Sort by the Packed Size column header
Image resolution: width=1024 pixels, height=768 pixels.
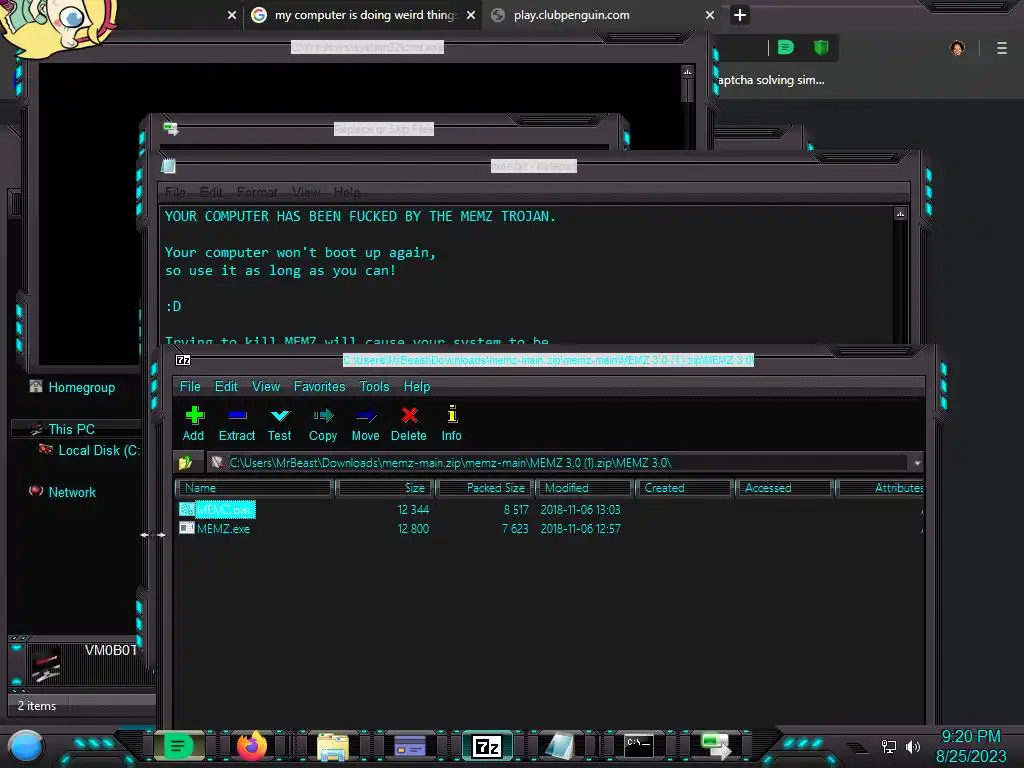pos(485,488)
